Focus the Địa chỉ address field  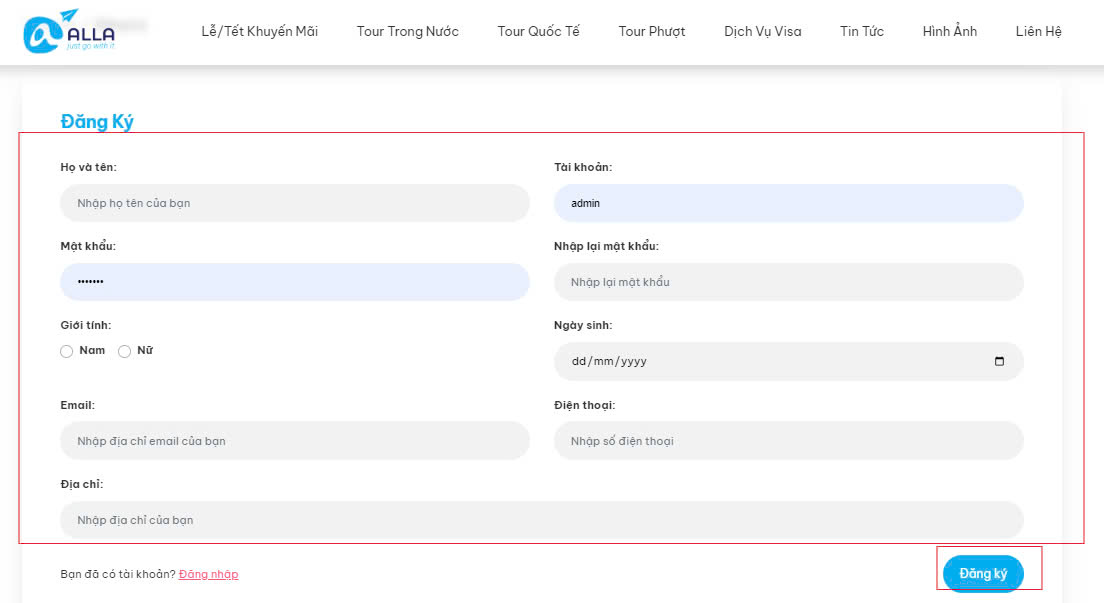click(542, 520)
